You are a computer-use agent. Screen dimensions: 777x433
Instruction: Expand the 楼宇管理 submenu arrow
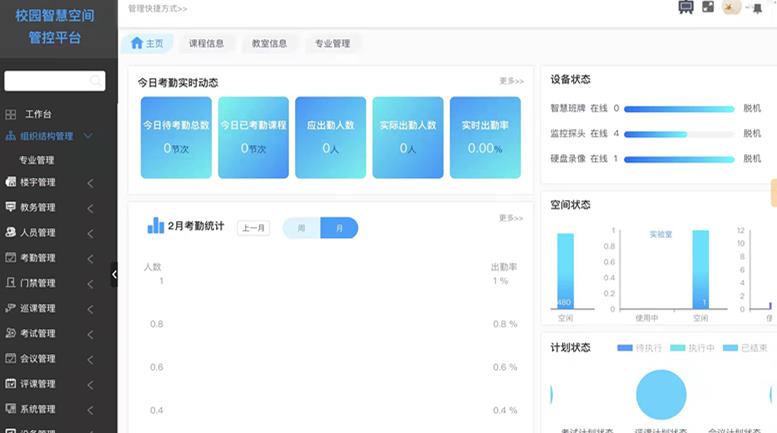[x=90, y=183]
